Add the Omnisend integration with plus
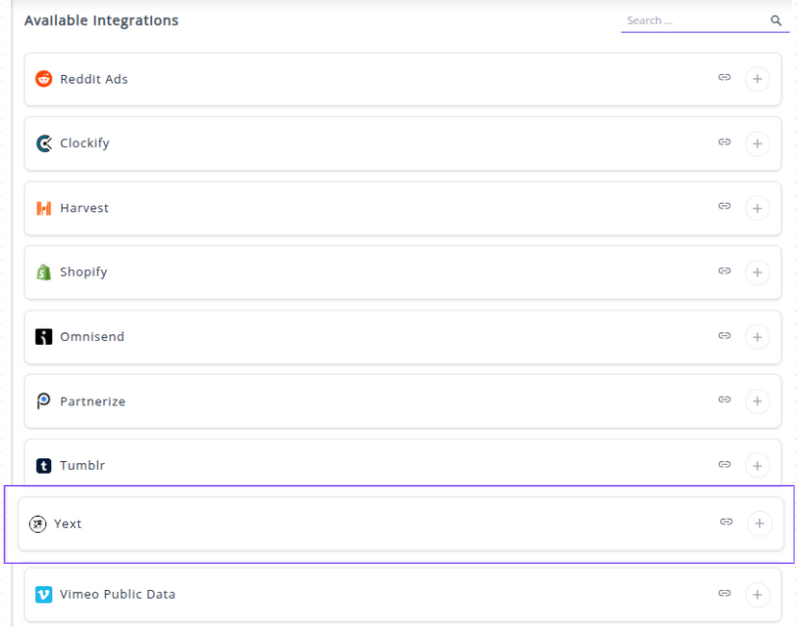Image resolution: width=801 pixels, height=627 pixels. (757, 337)
